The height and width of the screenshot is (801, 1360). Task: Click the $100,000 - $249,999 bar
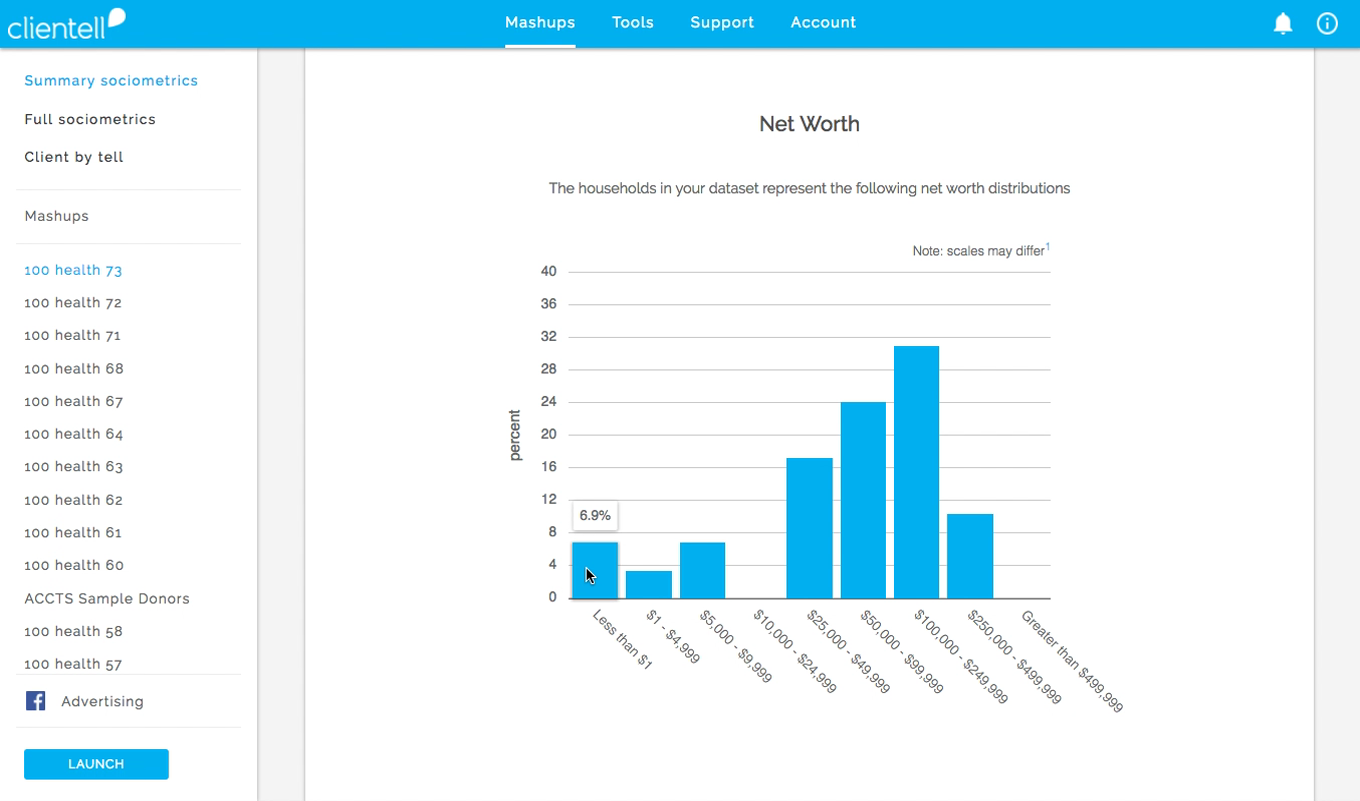coord(916,472)
